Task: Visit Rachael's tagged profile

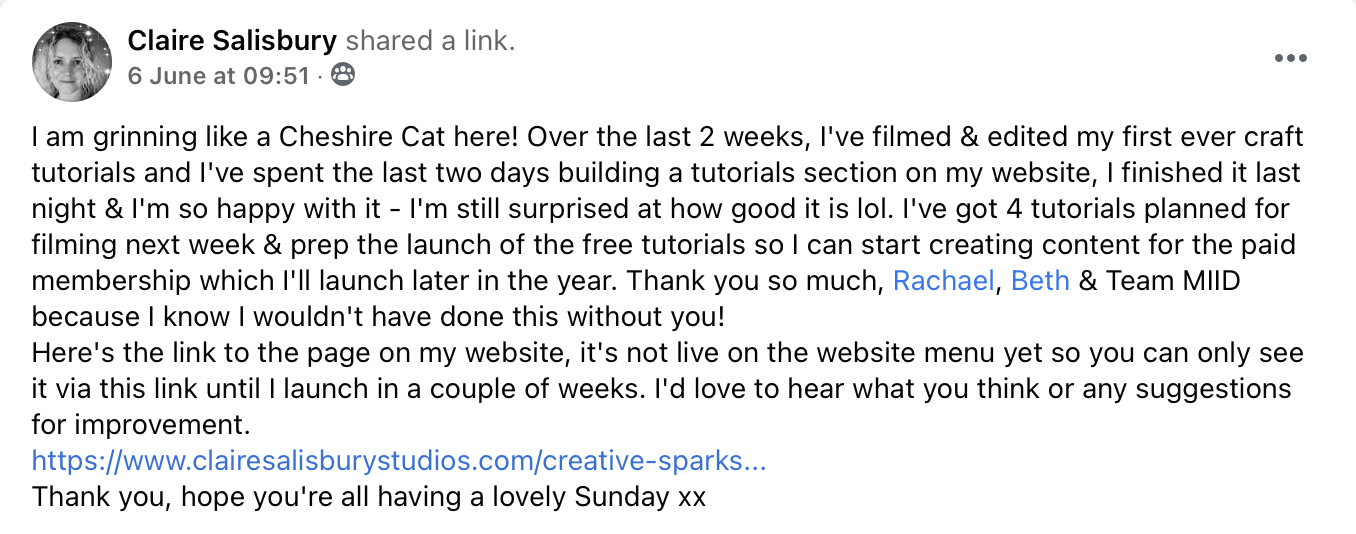Action: coord(943,281)
